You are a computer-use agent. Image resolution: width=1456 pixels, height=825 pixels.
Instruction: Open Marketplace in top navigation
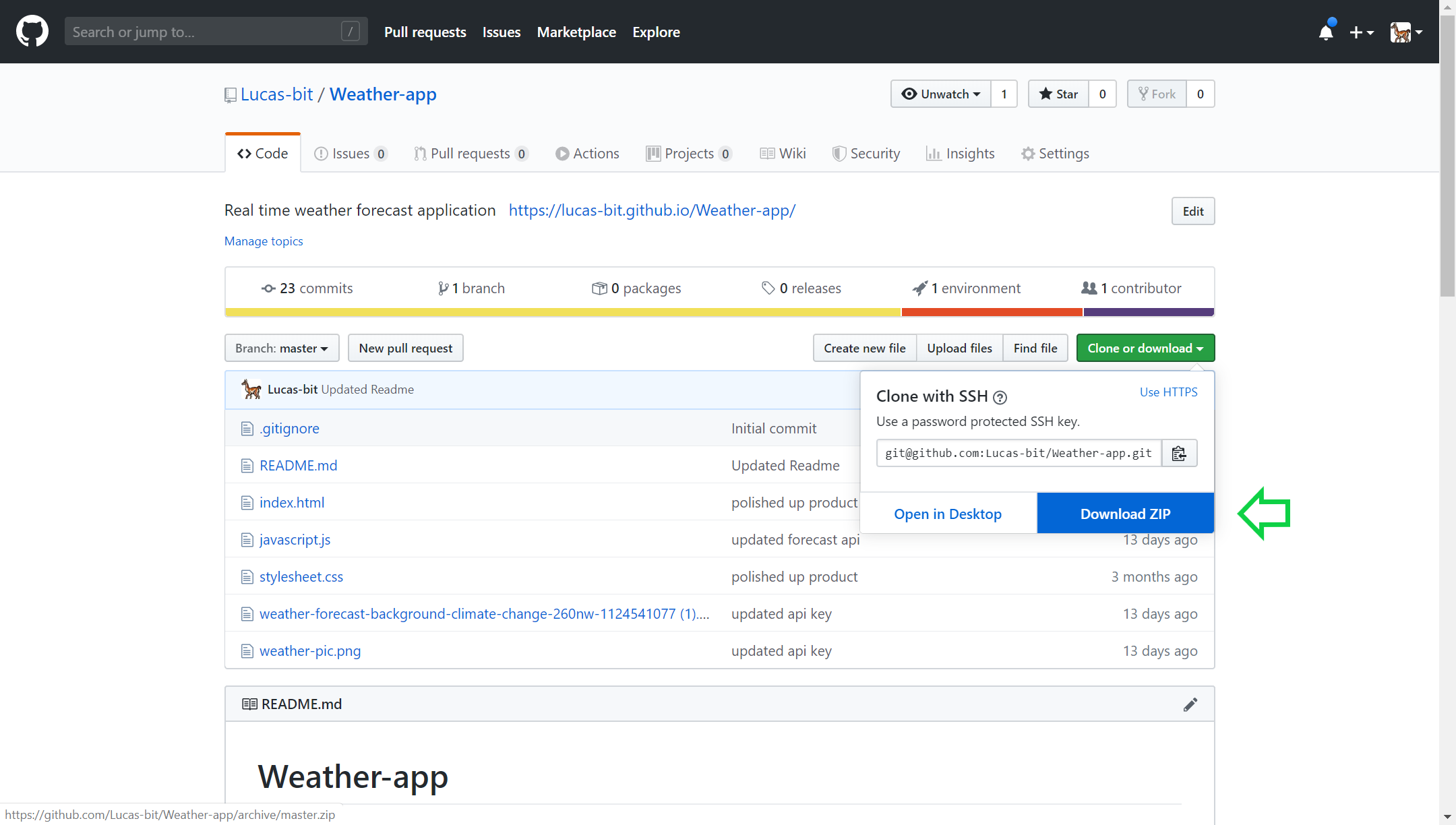[576, 32]
